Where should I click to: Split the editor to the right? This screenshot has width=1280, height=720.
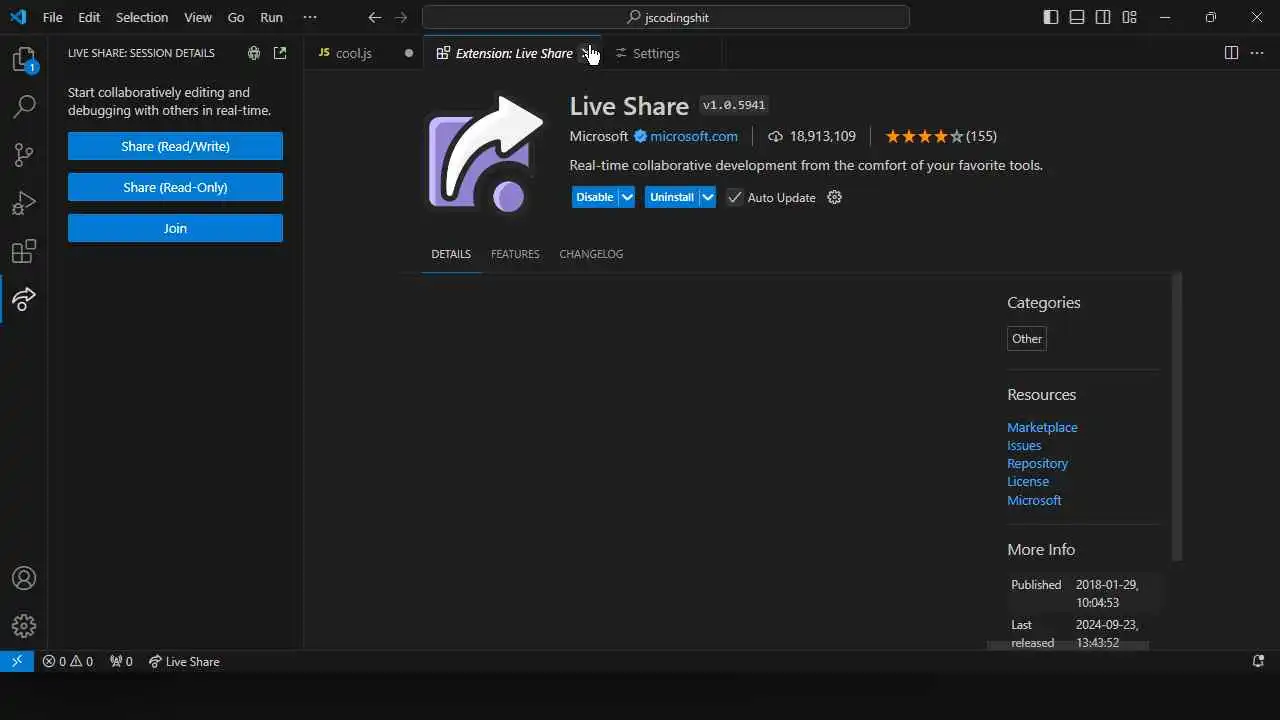1232,53
